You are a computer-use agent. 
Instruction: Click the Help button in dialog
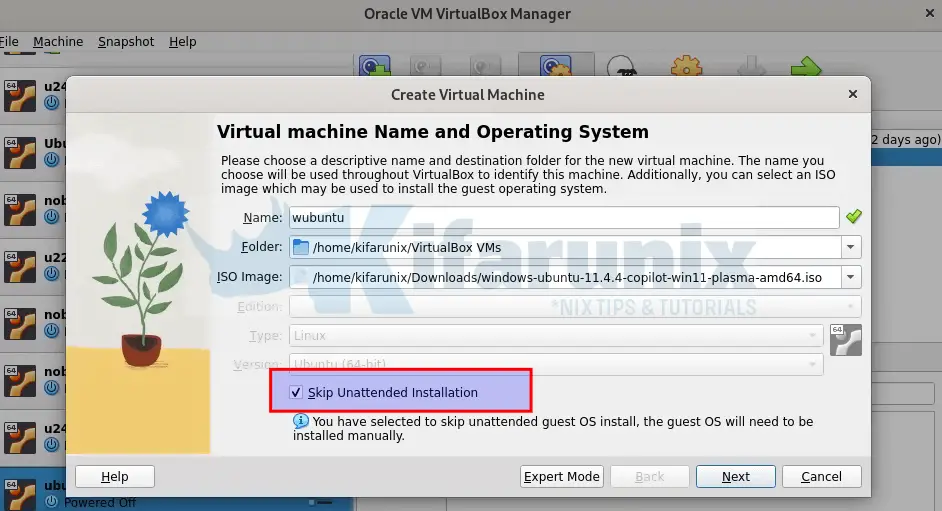point(115,476)
